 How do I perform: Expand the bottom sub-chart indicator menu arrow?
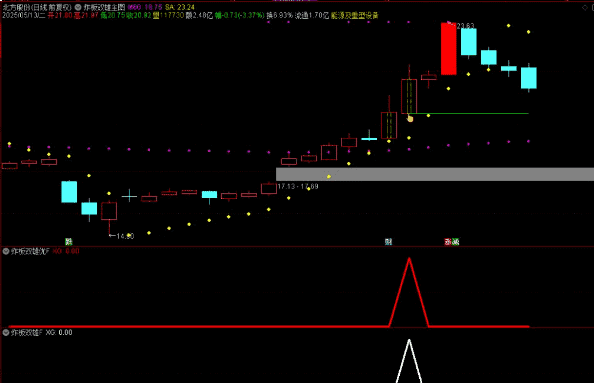(6, 333)
